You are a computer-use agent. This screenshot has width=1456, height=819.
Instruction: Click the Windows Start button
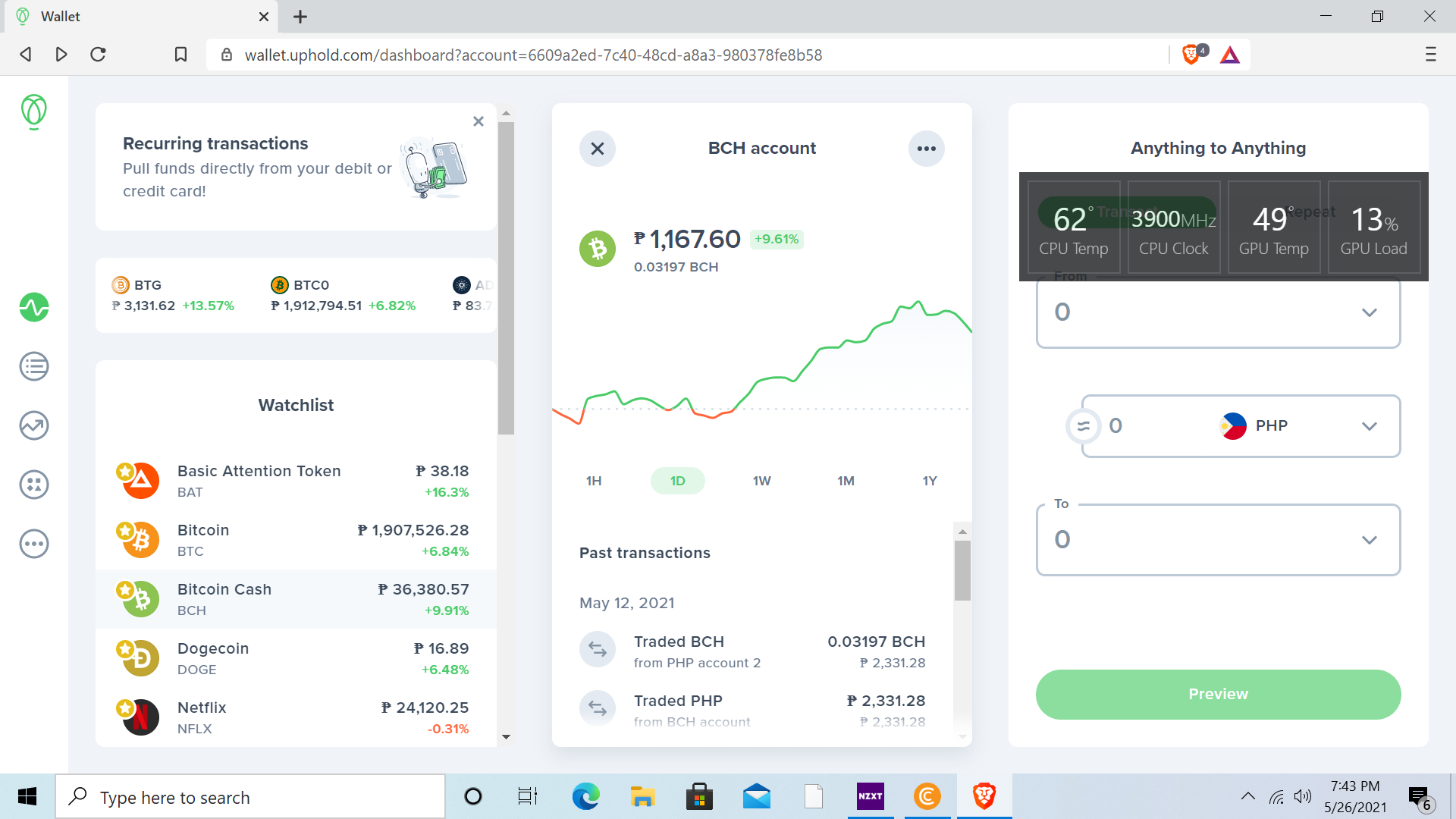[x=27, y=796]
